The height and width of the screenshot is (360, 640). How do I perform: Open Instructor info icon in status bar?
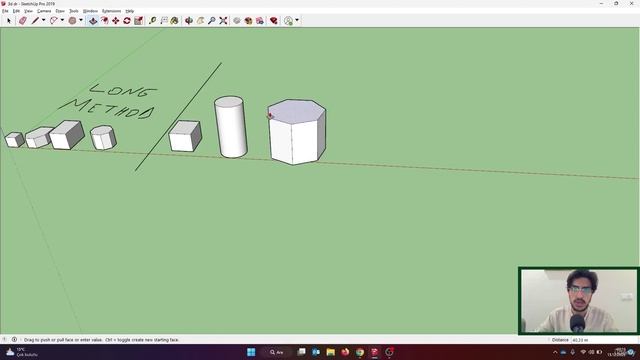click(x=14, y=340)
